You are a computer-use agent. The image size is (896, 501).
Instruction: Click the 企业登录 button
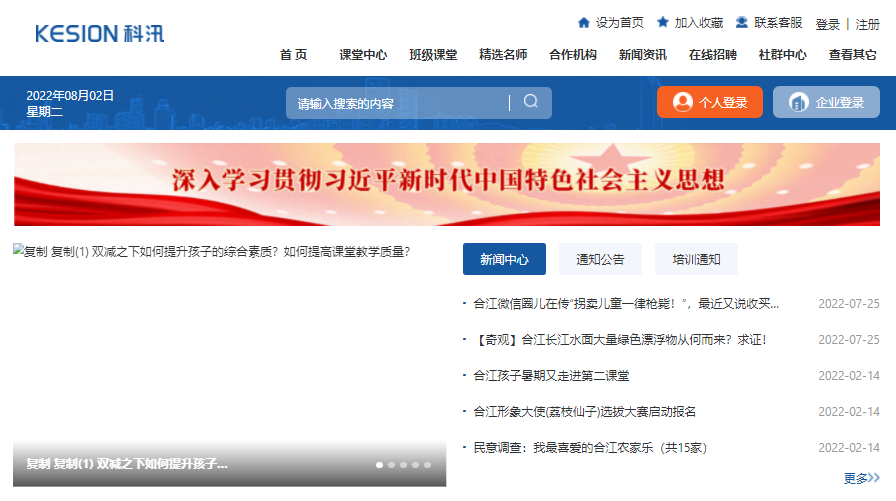(x=826, y=102)
